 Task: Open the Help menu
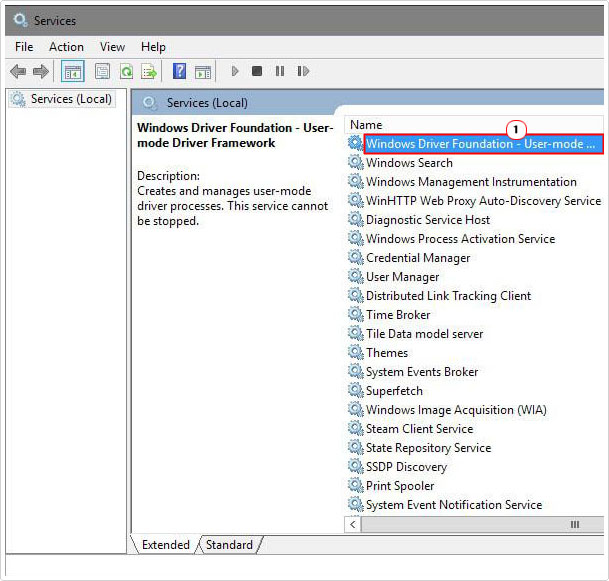[153, 47]
